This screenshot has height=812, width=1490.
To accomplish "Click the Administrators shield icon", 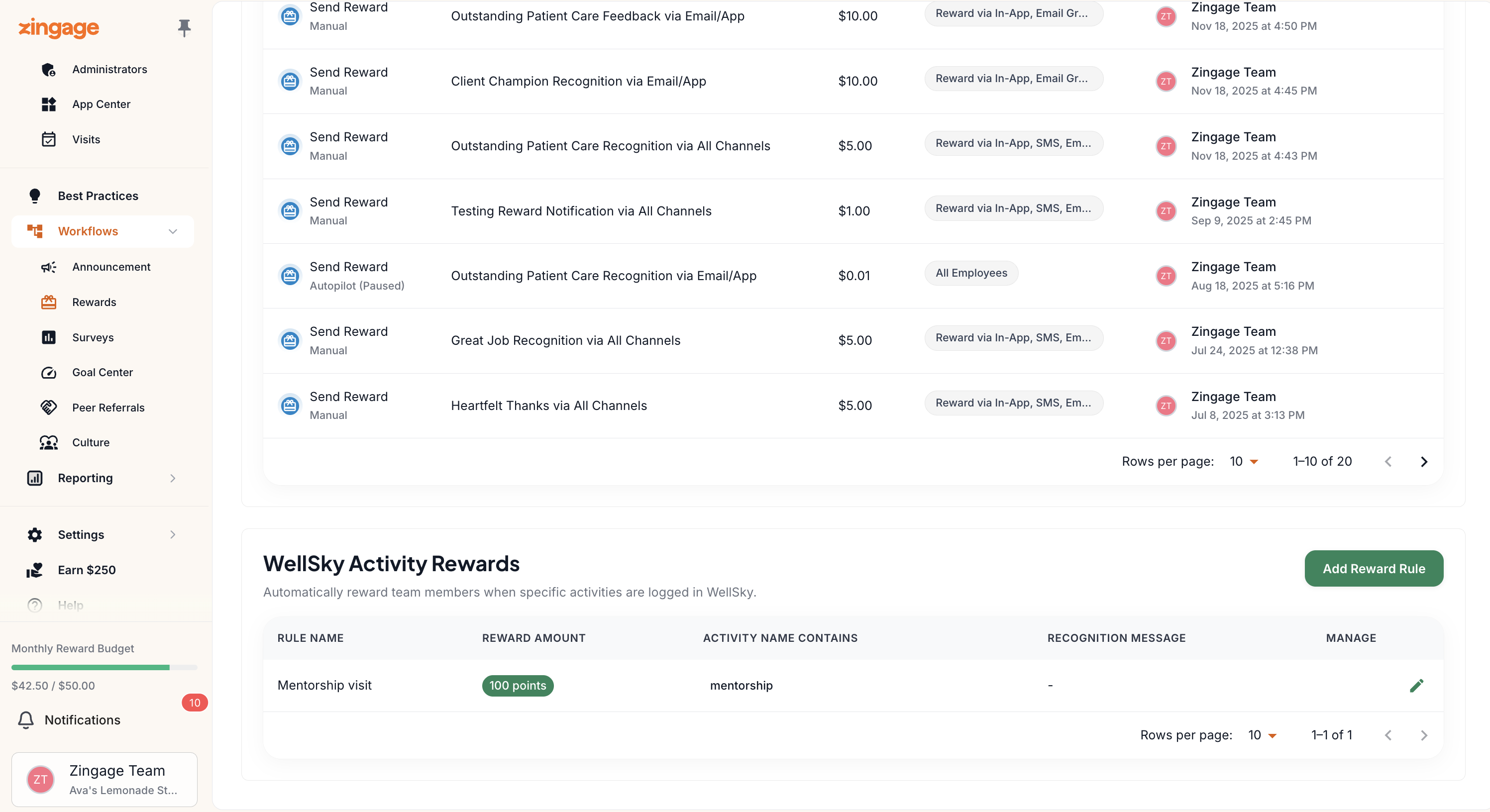I will [x=49, y=69].
